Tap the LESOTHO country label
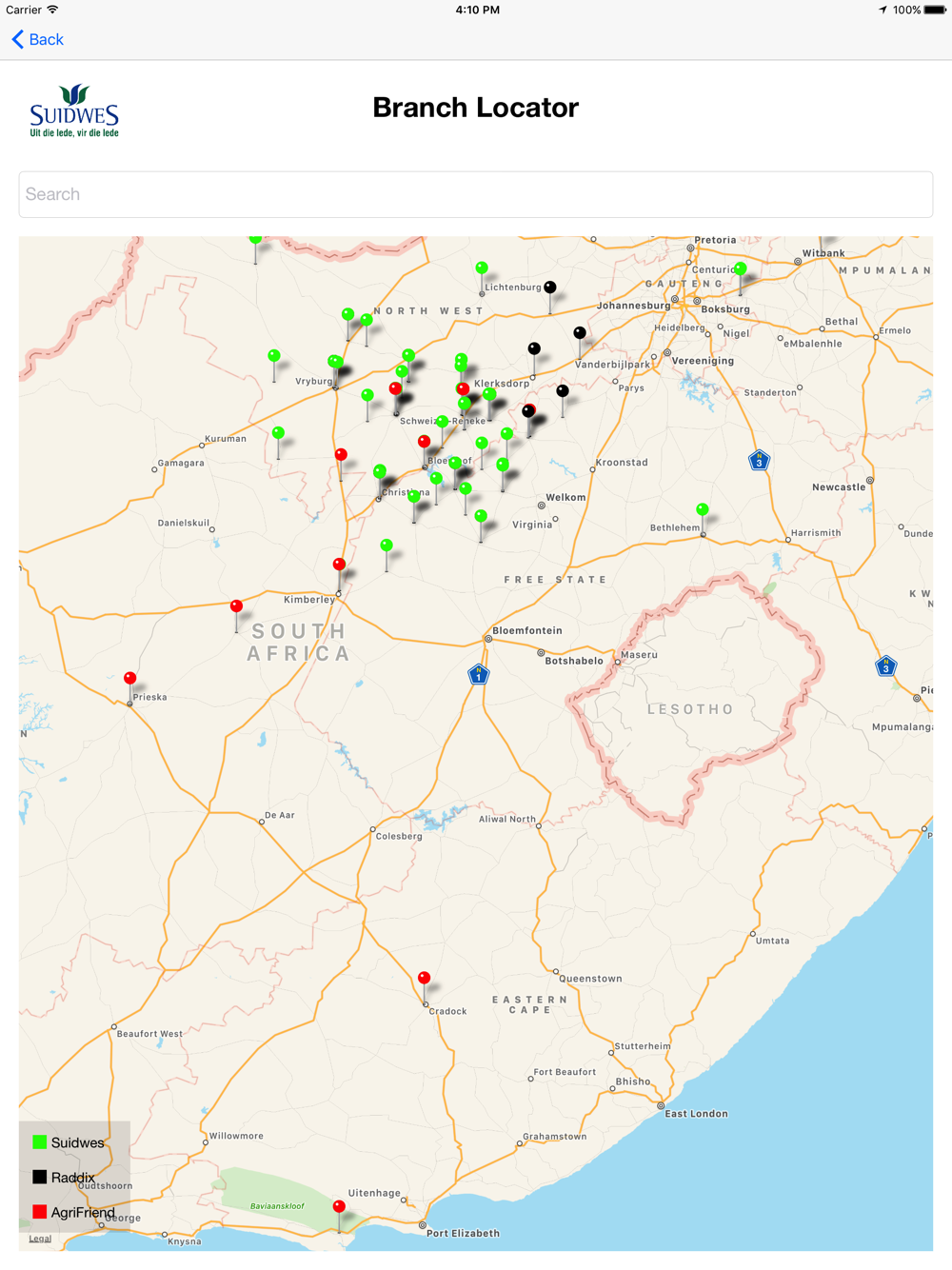 tap(690, 709)
